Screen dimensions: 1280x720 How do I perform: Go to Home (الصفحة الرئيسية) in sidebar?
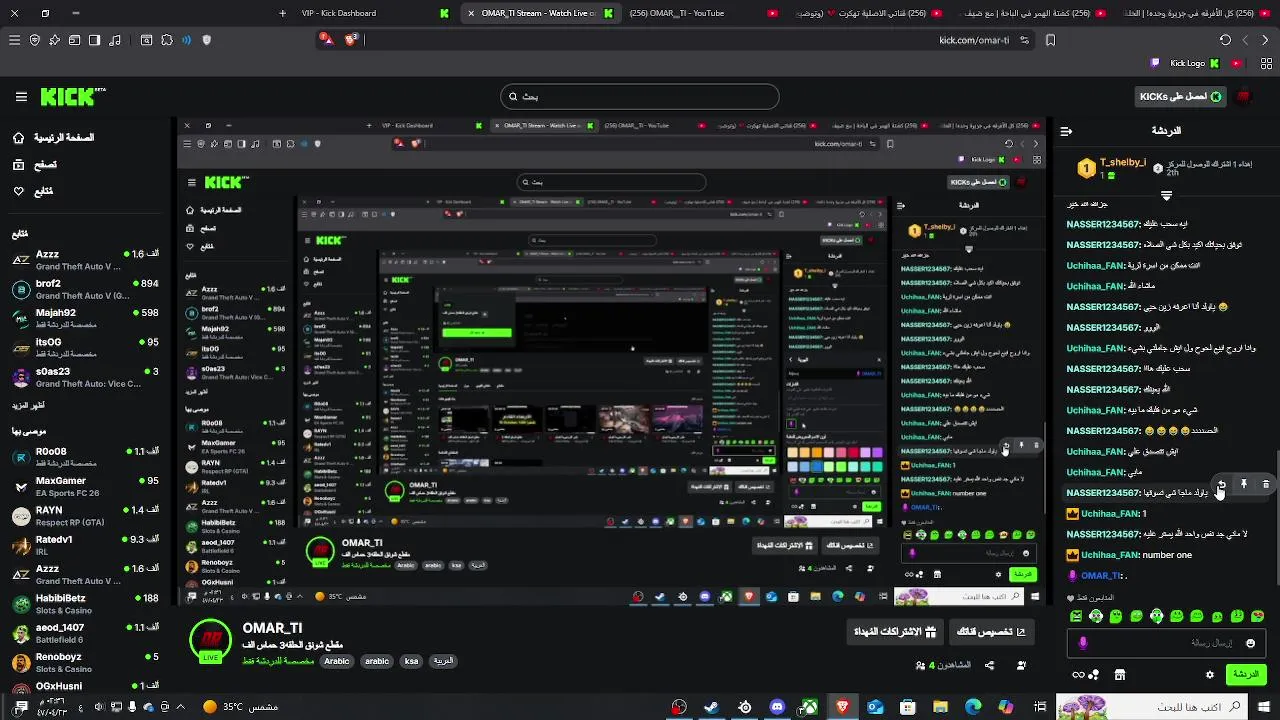point(54,137)
